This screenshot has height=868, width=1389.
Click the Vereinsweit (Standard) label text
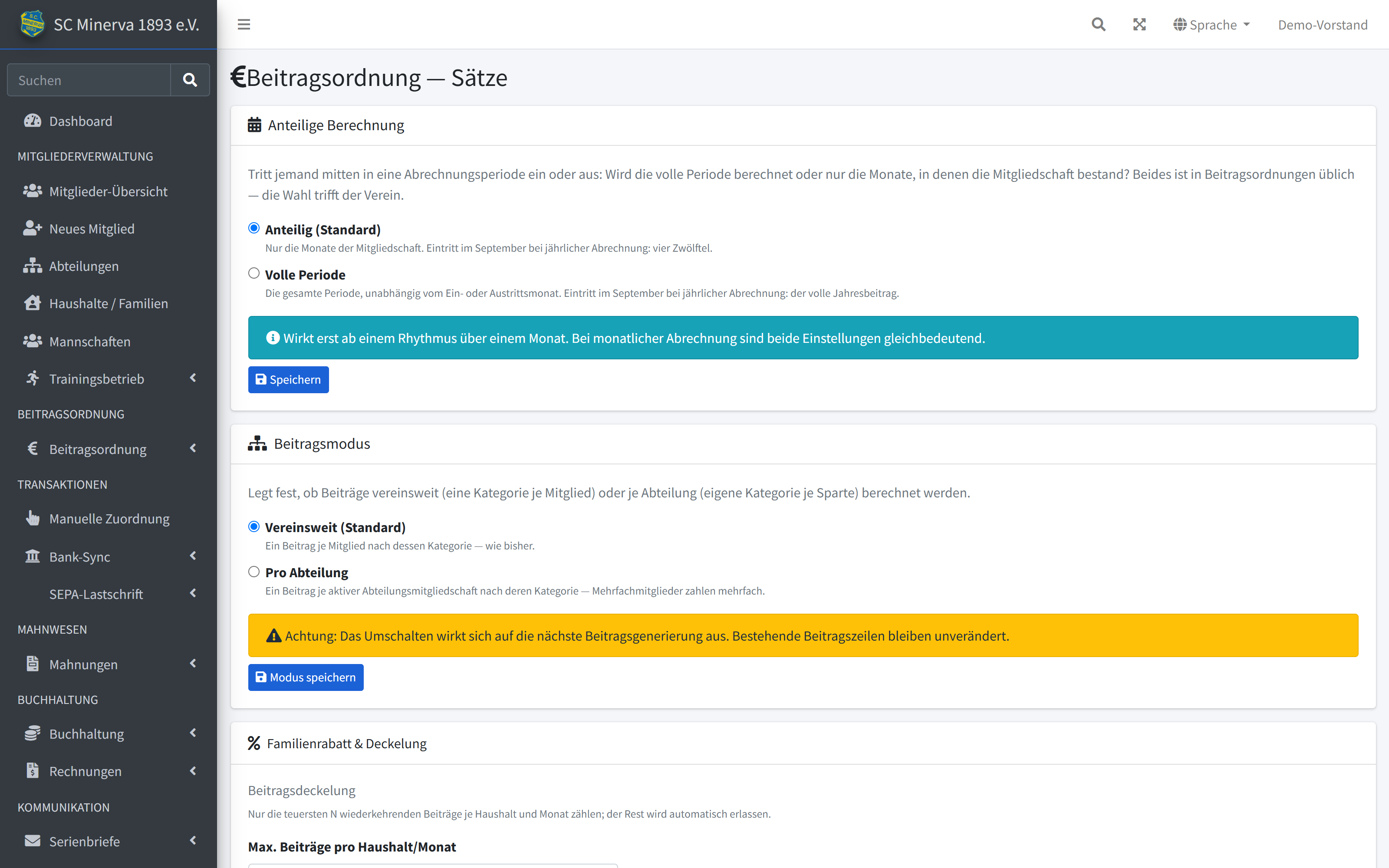[335, 527]
